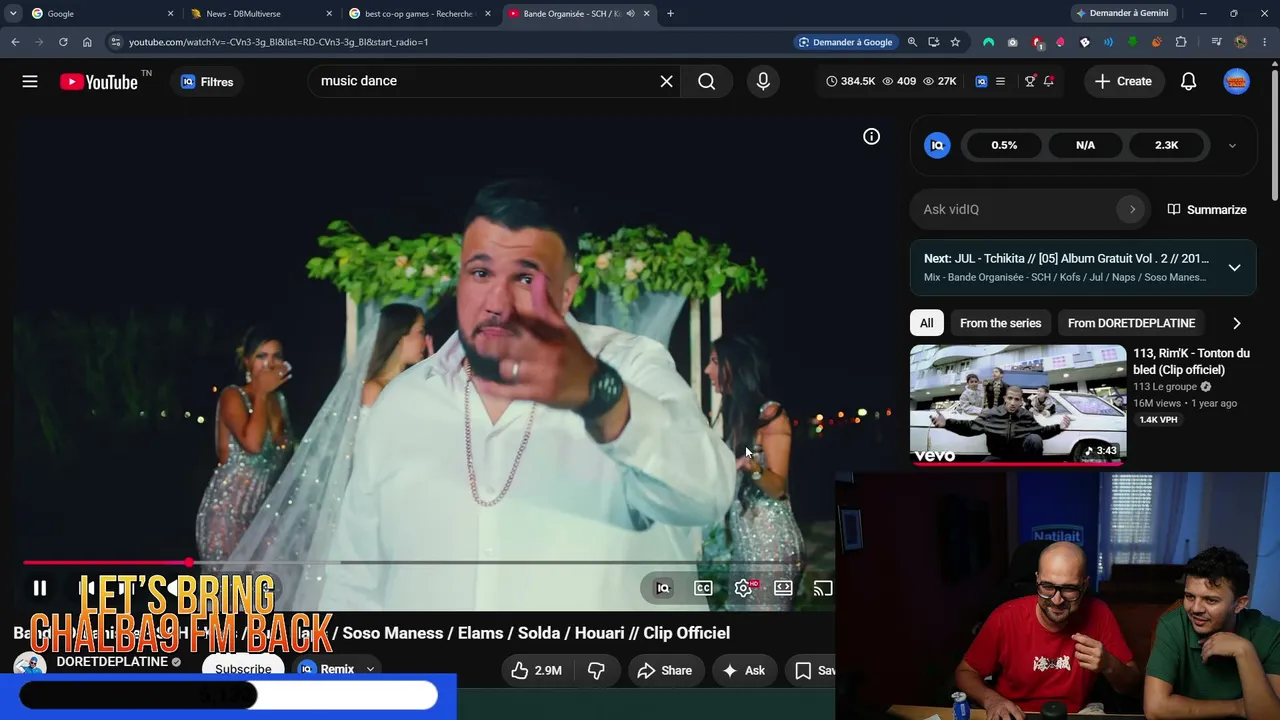Summarize the video with vidIQ
Screen dimensions: 1280x720
click(x=1207, y=210)
